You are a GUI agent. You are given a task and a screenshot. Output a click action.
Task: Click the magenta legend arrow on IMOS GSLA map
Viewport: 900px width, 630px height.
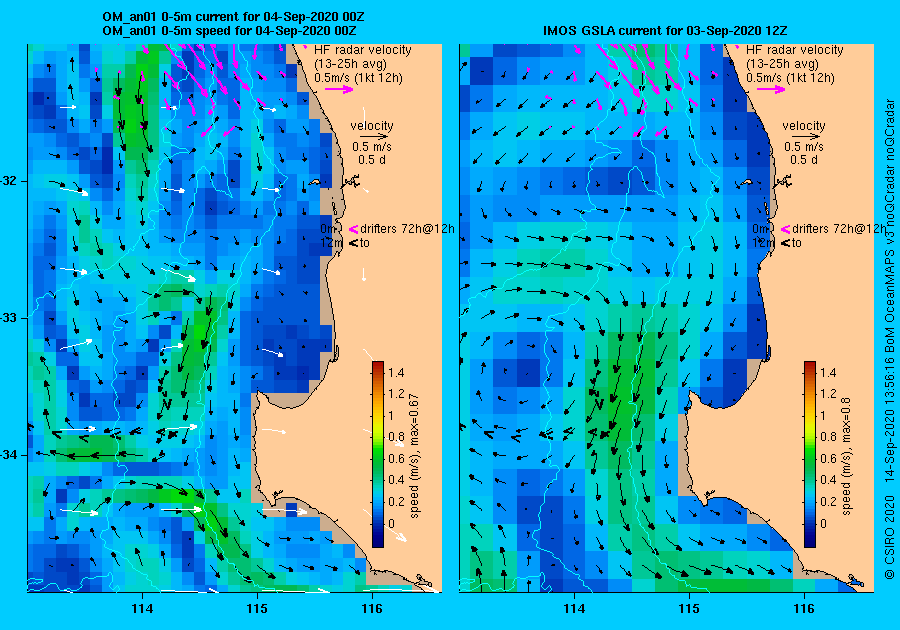click(x=771, y=89)
